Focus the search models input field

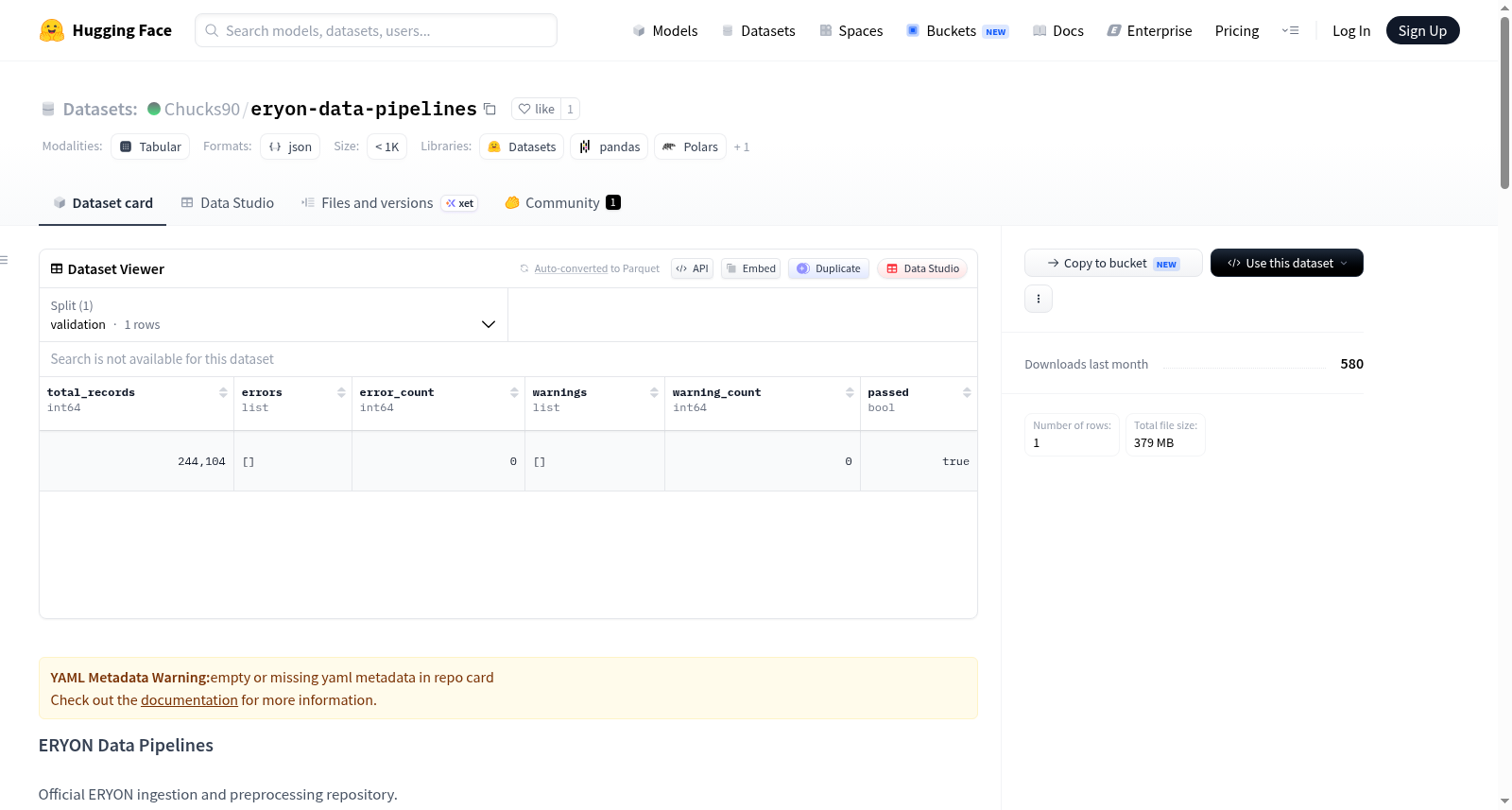pos(376,30)
